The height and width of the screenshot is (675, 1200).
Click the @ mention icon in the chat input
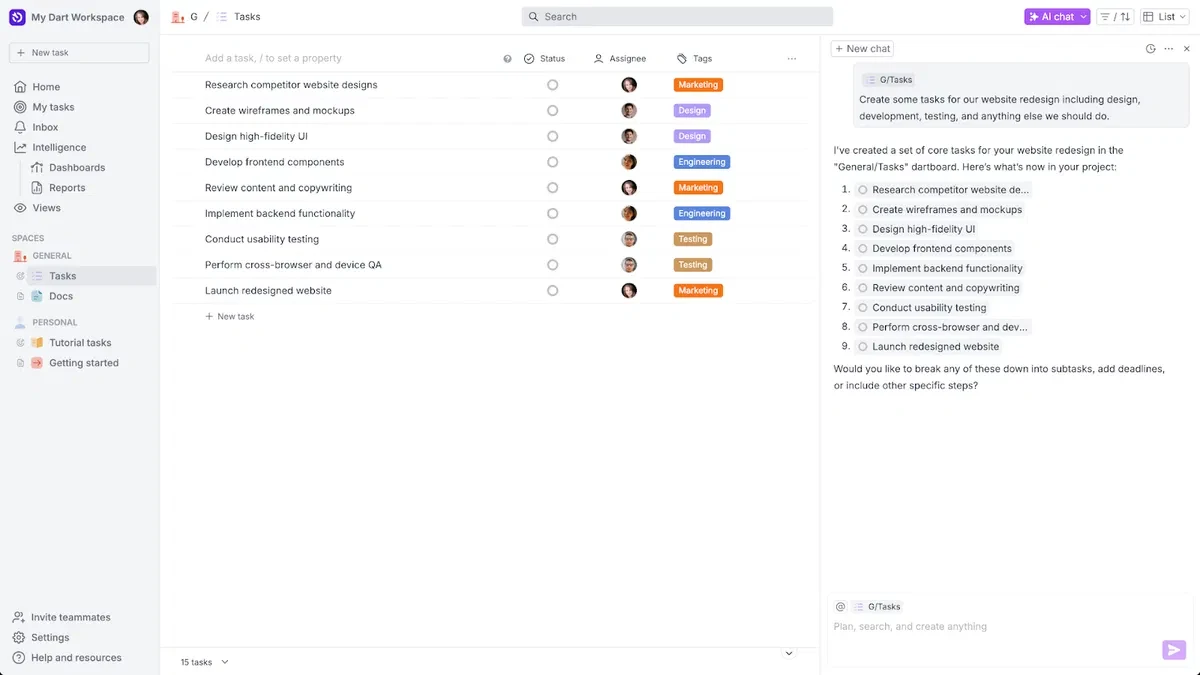[x=840, y=607]
